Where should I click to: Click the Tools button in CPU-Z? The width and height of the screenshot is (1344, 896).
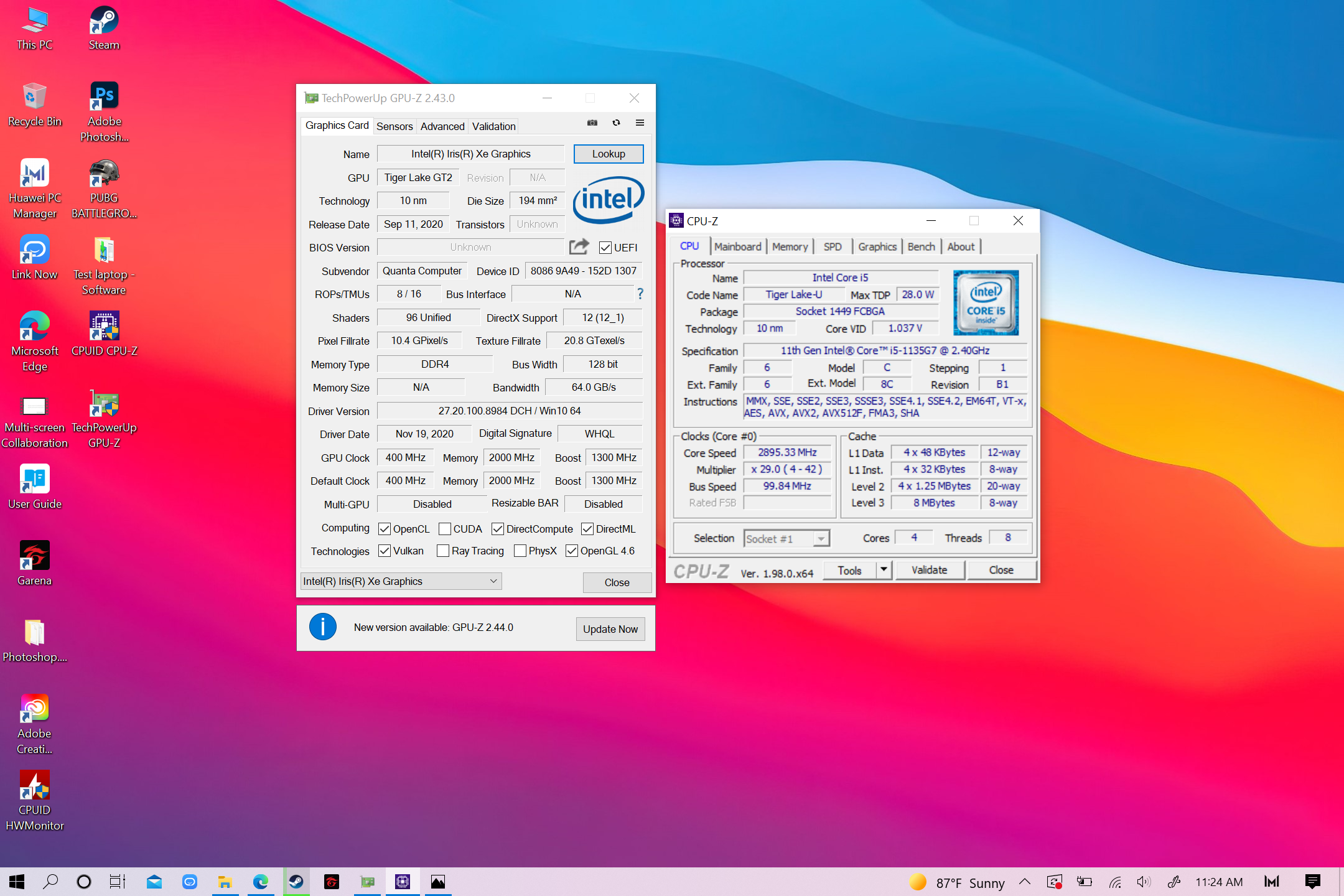[x=849, y=570]
